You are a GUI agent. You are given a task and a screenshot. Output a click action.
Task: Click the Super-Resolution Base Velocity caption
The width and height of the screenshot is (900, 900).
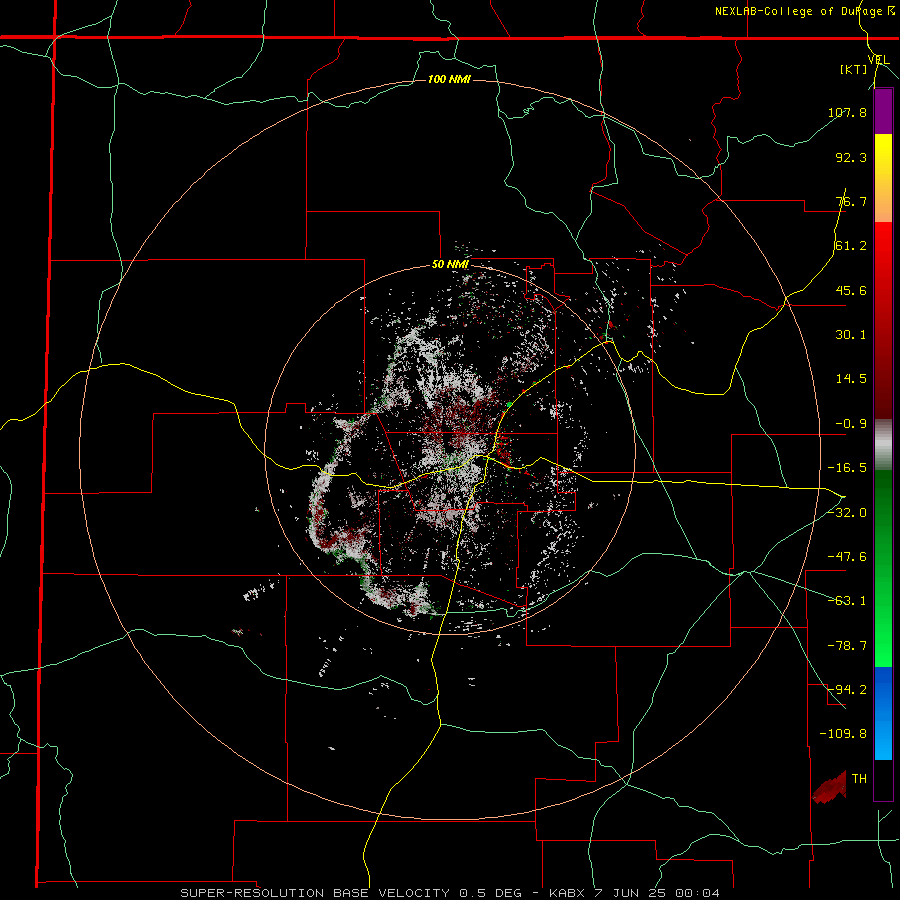(449, 893)
